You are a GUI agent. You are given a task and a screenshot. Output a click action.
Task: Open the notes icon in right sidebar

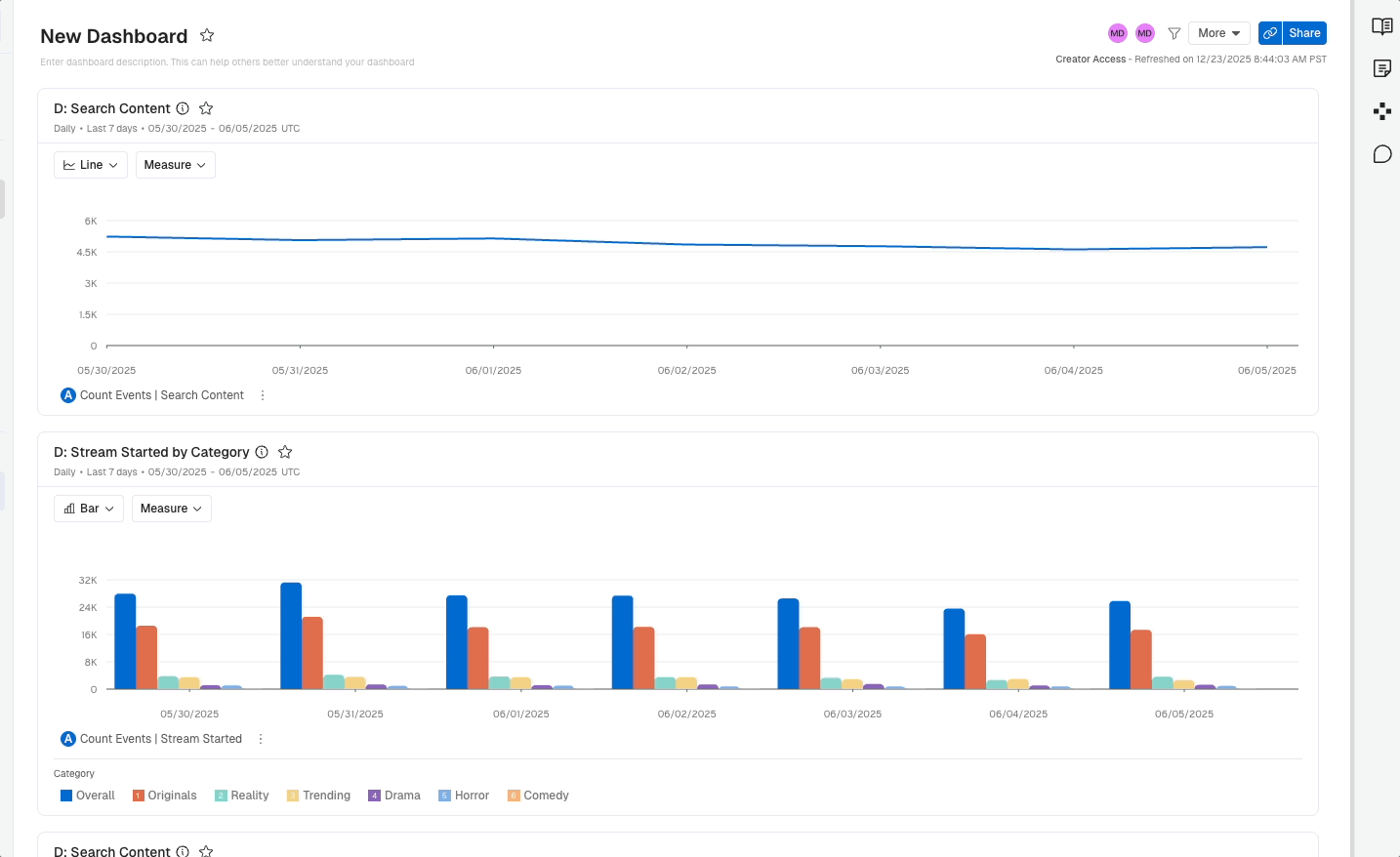1381,68
